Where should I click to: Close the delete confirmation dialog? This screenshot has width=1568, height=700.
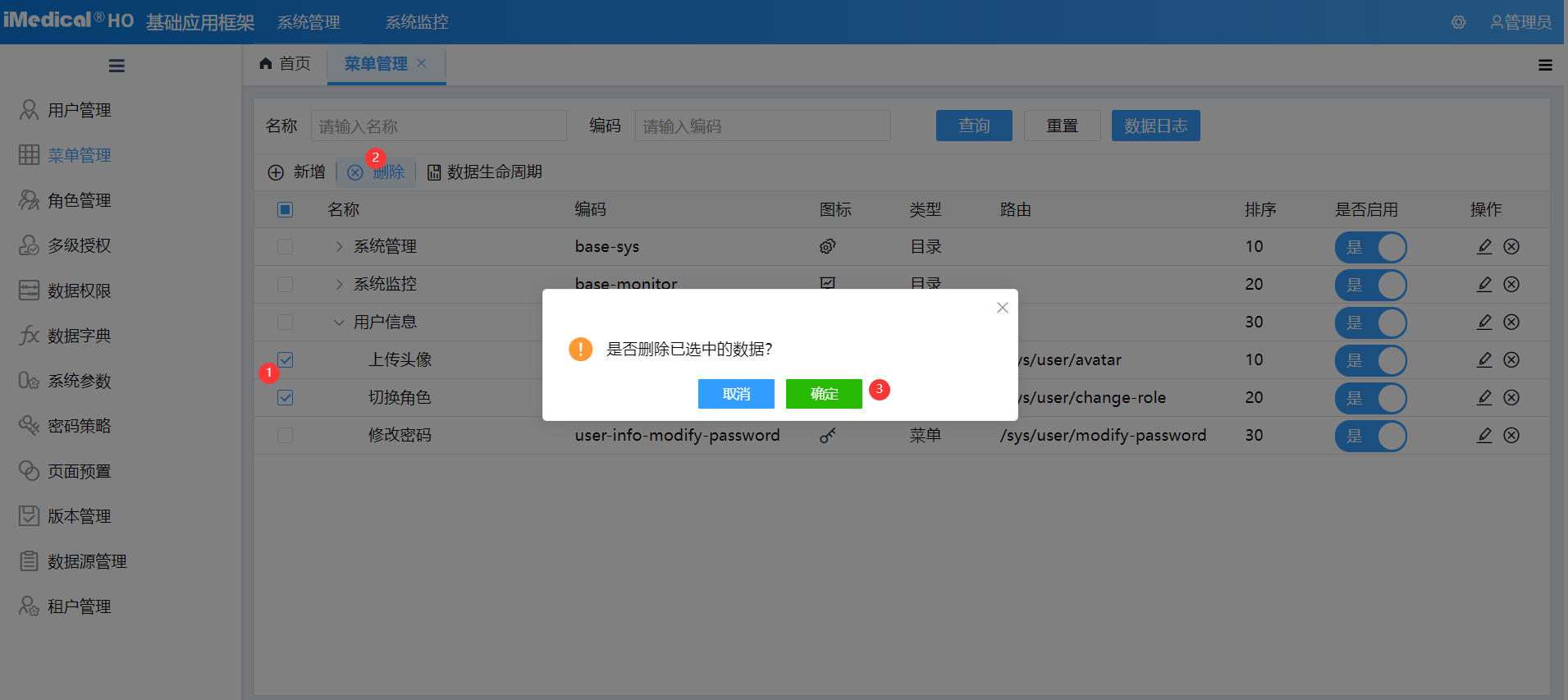coord(1002,308)
